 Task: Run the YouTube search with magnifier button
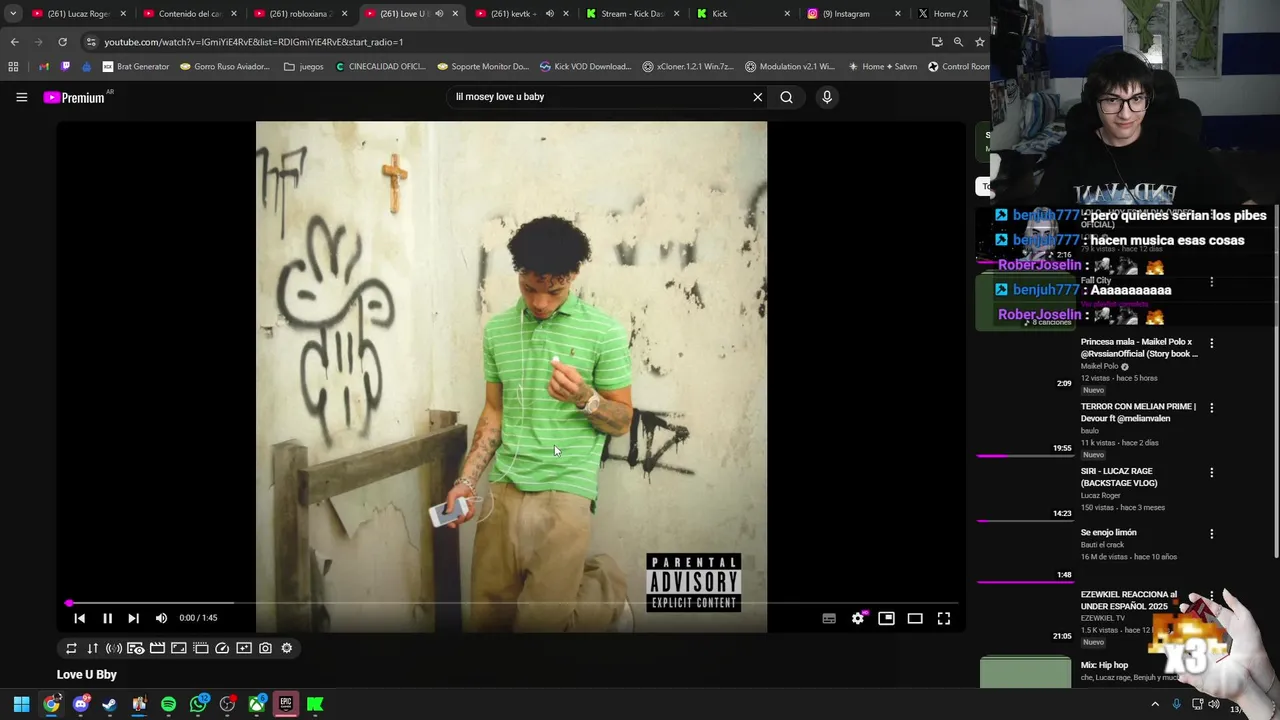786,97
